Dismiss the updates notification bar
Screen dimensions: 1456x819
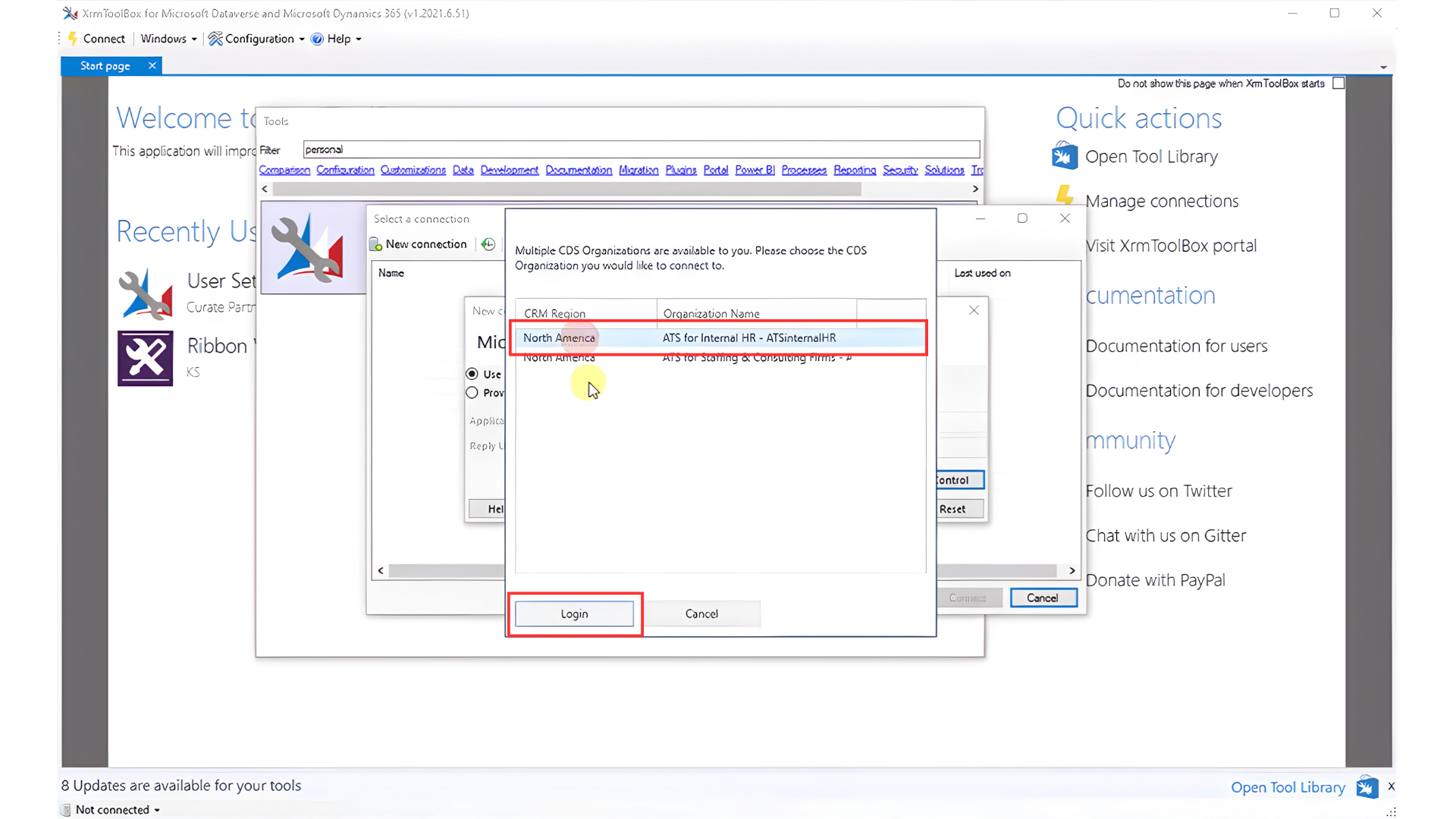point(1391,786)
